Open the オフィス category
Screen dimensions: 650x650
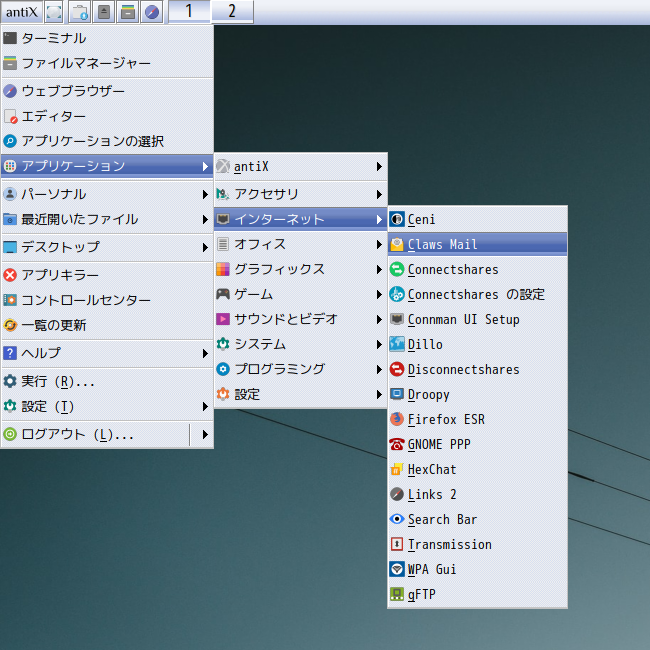(301, 244)
